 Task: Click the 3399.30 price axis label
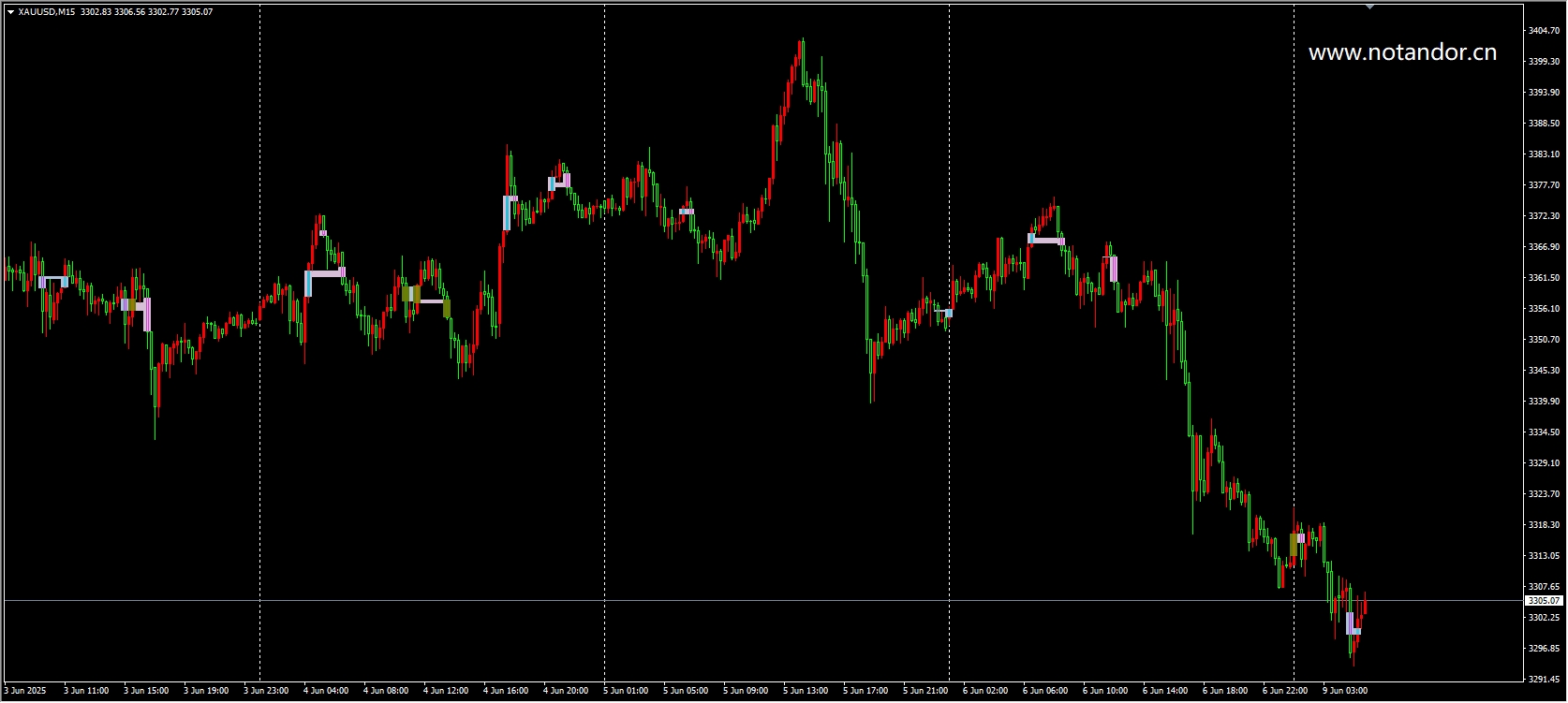(1544, 62)
